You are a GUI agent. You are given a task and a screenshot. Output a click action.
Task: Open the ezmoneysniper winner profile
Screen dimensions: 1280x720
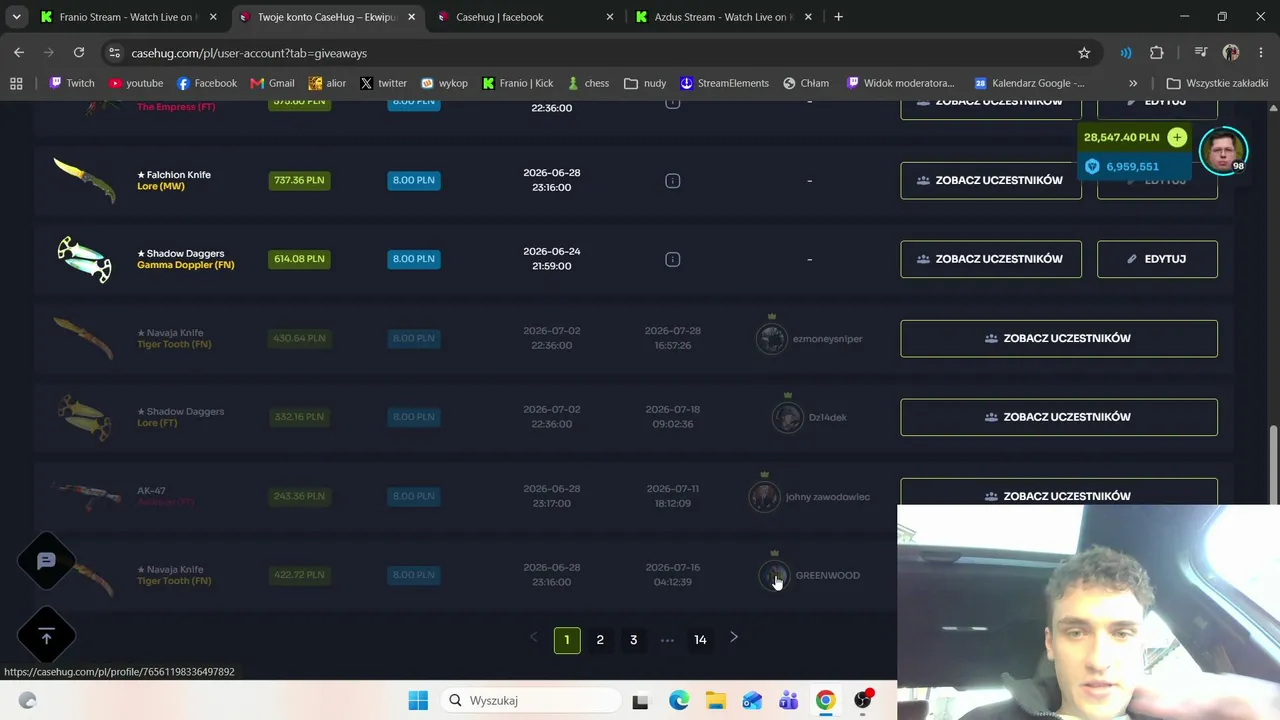pyautogui.click(x=809, y=338)
